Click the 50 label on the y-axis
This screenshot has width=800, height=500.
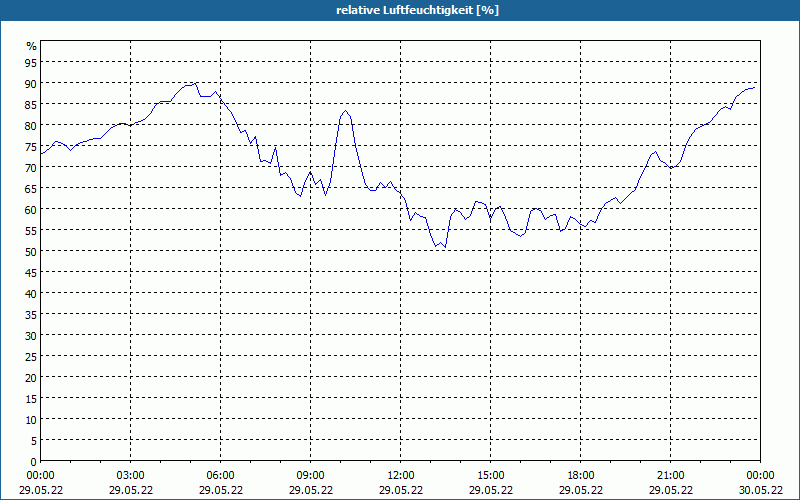pyautogui.click(x=31, y=252)
